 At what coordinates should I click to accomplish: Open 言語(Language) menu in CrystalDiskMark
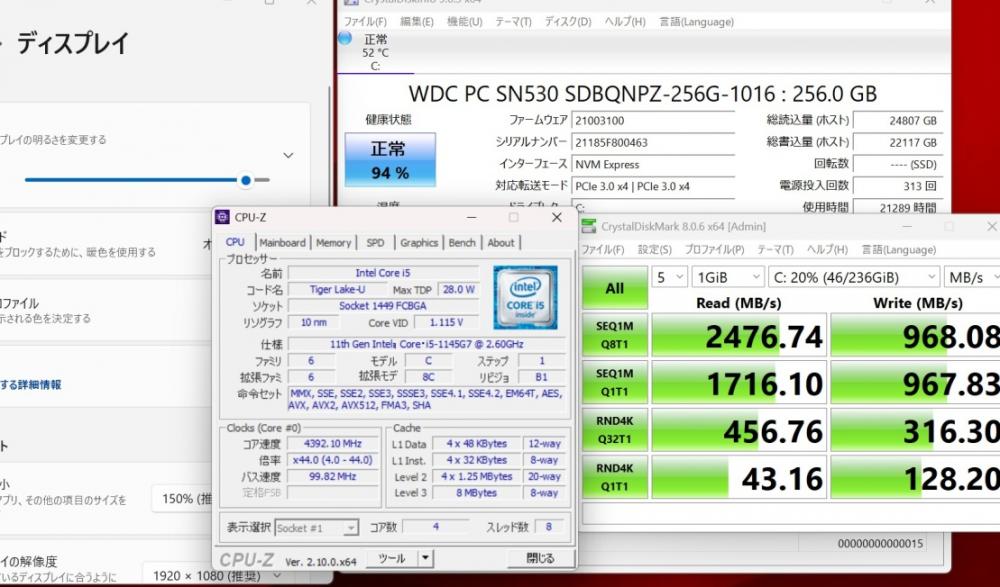point(899,249)
